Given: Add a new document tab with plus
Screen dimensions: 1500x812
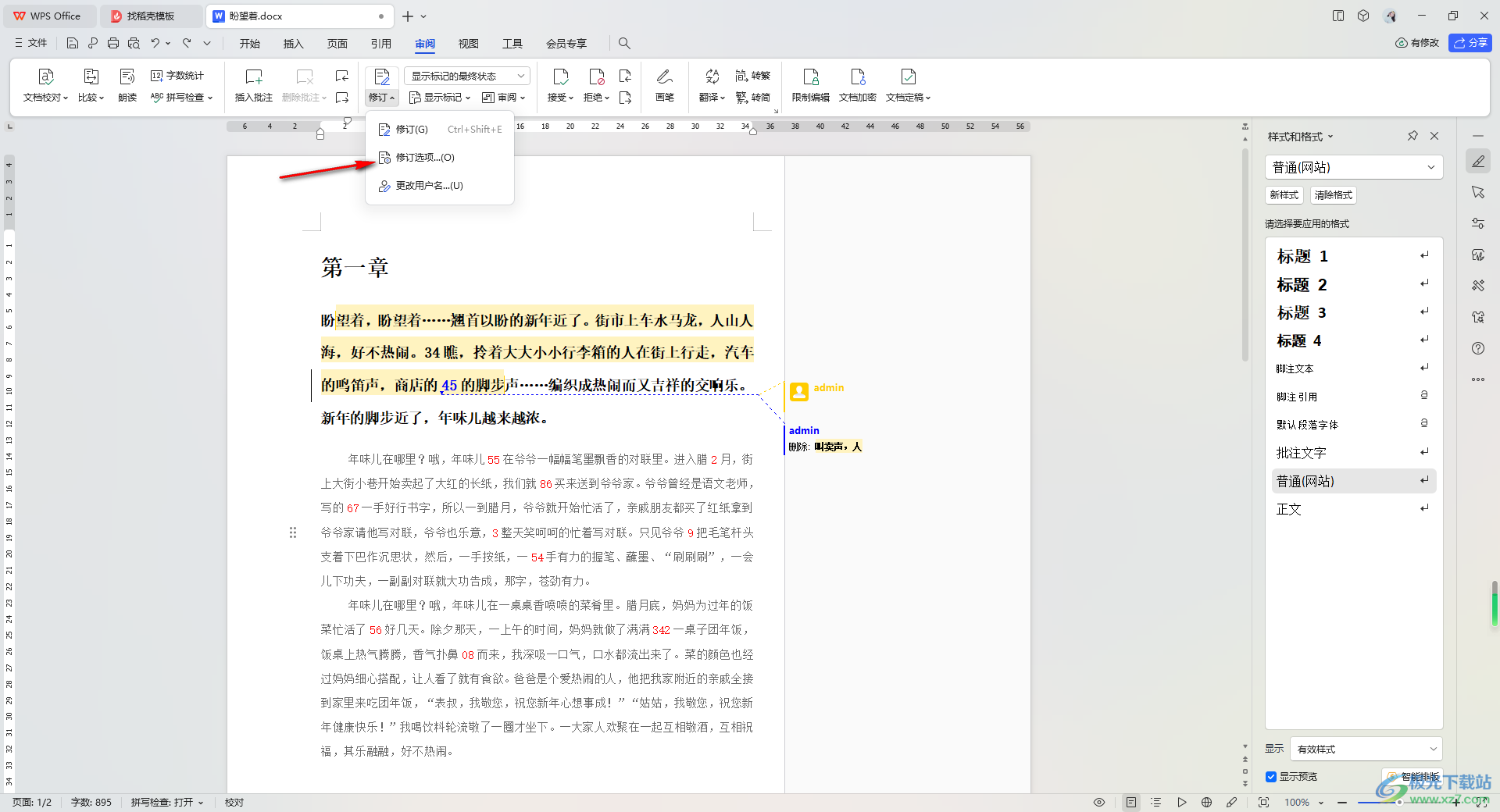Looking at the screenshot, I should point(408,16).
